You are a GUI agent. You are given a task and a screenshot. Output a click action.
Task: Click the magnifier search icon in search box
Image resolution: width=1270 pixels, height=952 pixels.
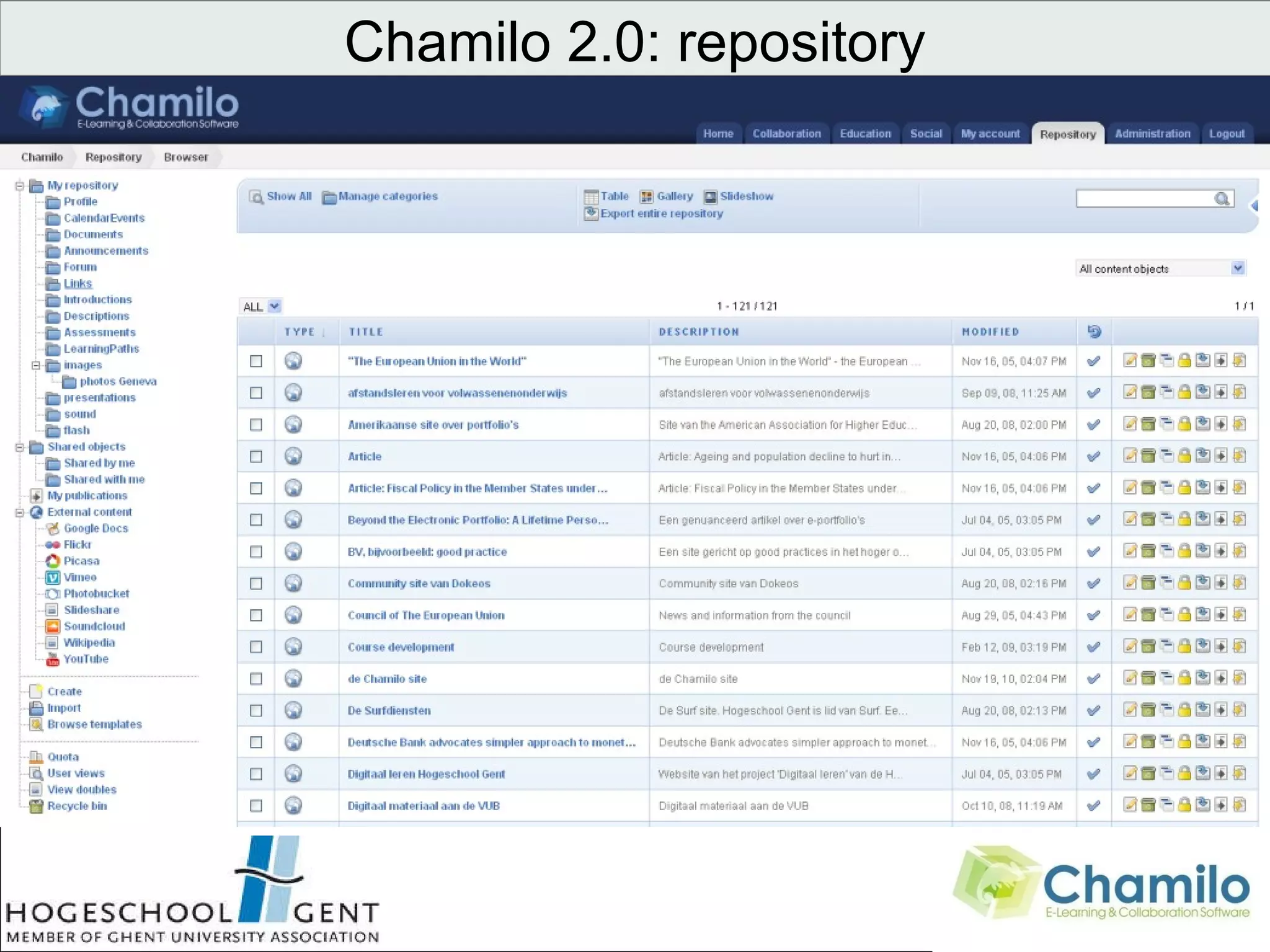click(x=1222, y=199)
